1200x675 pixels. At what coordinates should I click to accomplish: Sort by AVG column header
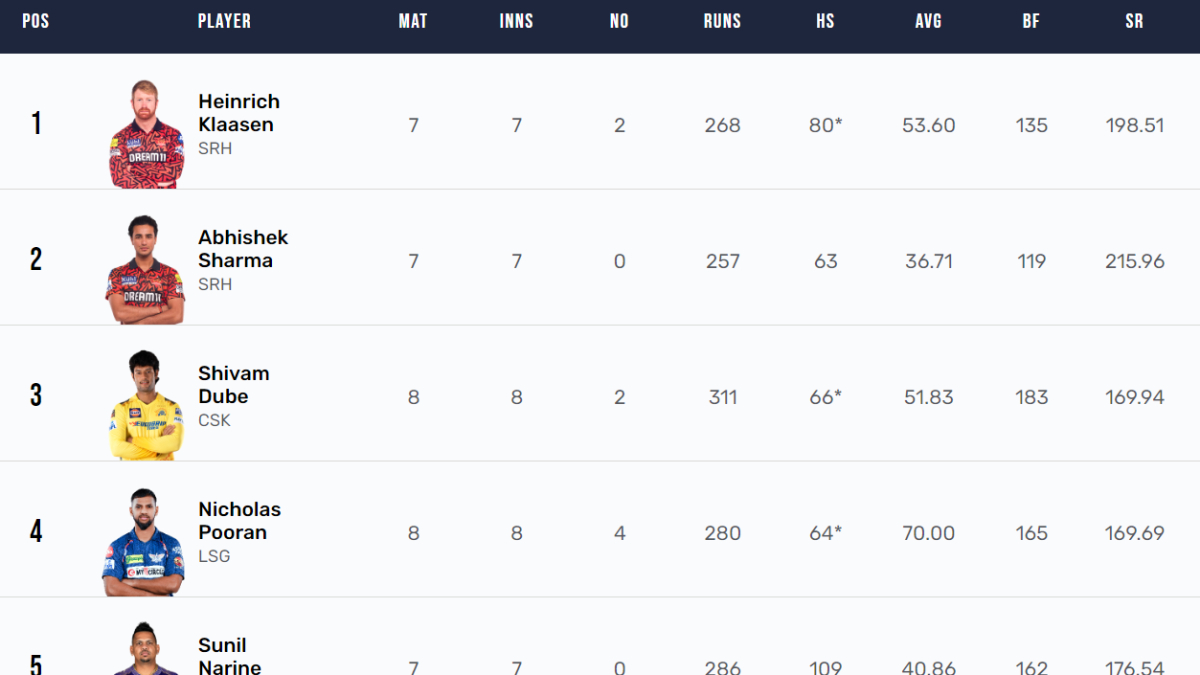928,21
